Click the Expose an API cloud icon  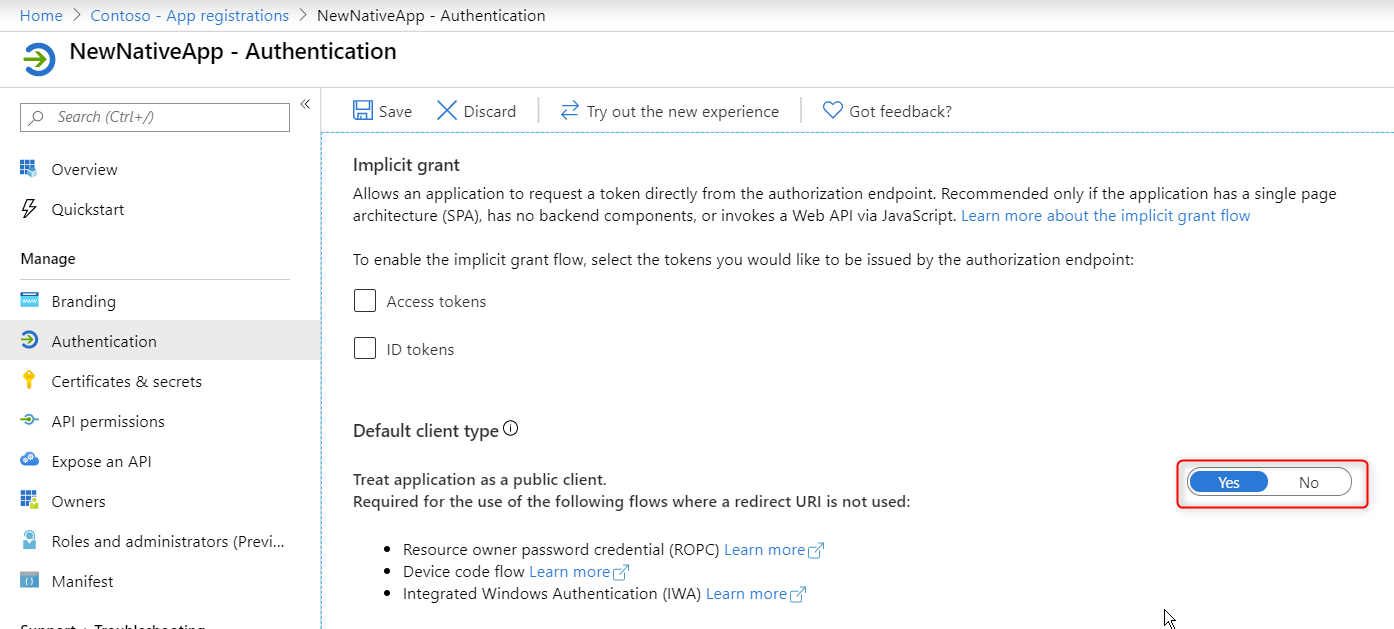[30, 461]
